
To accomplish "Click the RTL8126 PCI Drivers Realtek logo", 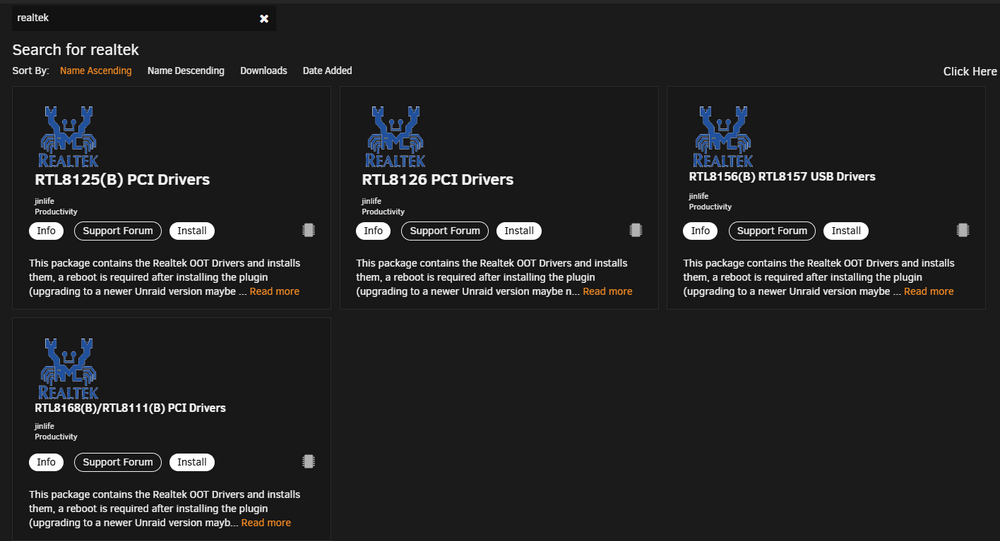I will [395, 137].
